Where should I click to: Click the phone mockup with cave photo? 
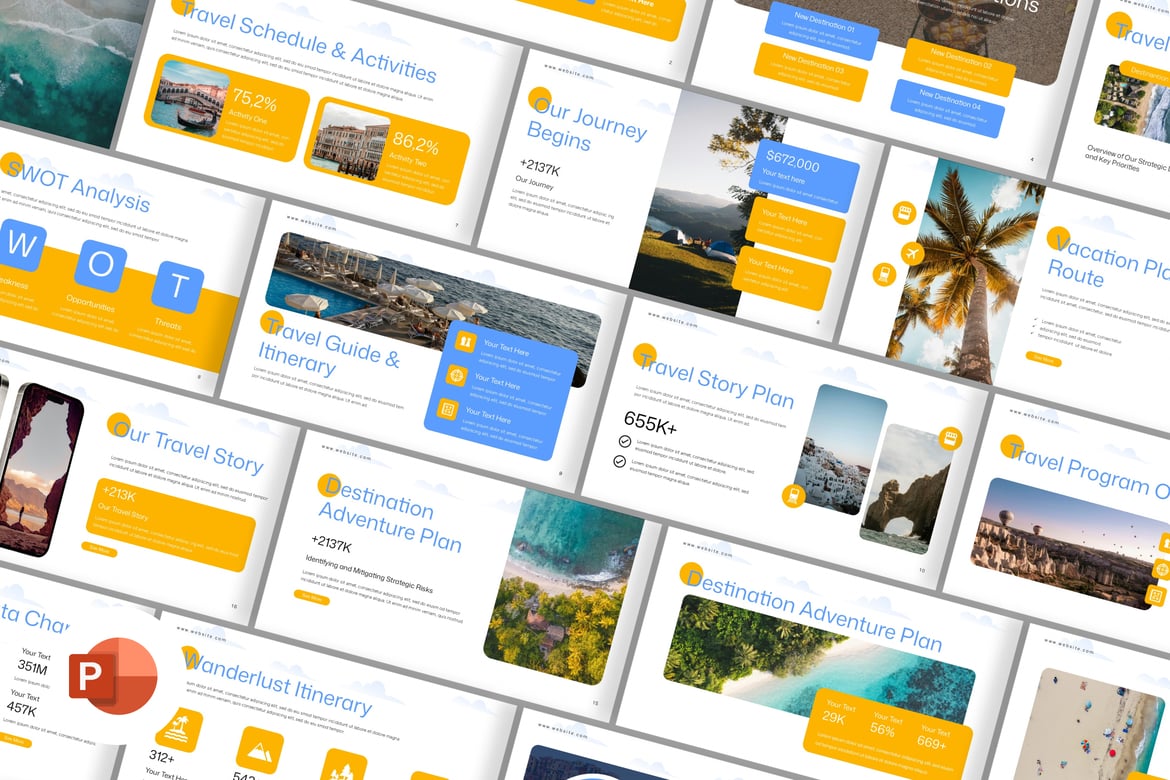[41, 469]
